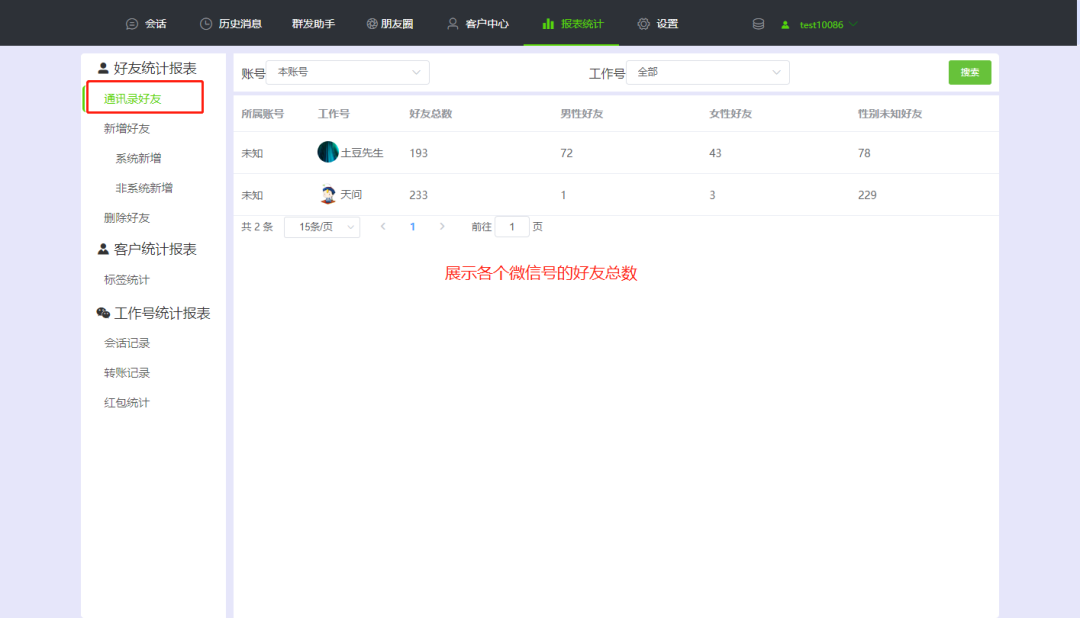
Task: Click the 所属账号 column header
Action: pyautogui.click(x=262, y=114)
